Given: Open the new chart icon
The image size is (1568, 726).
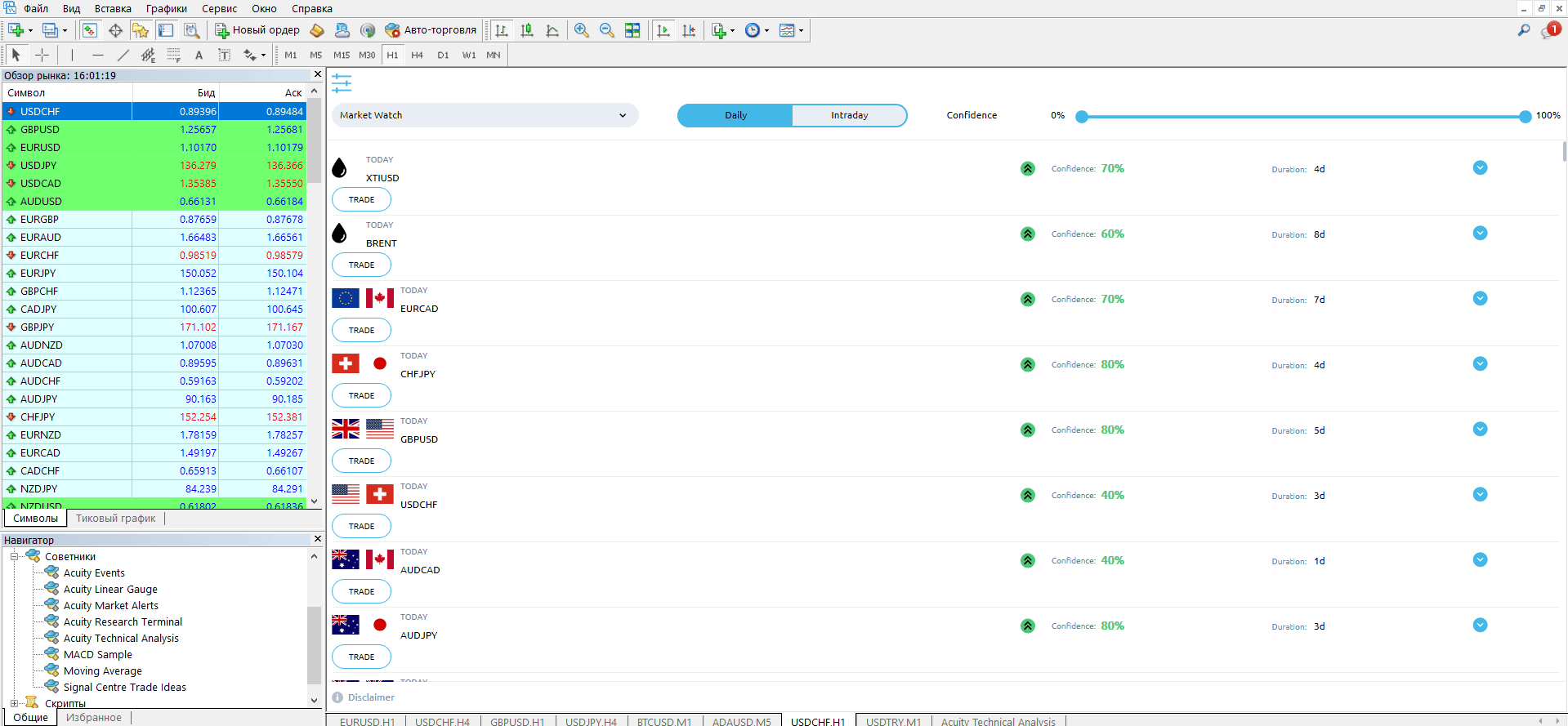Looking at the screenshot, I should pyautogui.click(x=16, y=30).
